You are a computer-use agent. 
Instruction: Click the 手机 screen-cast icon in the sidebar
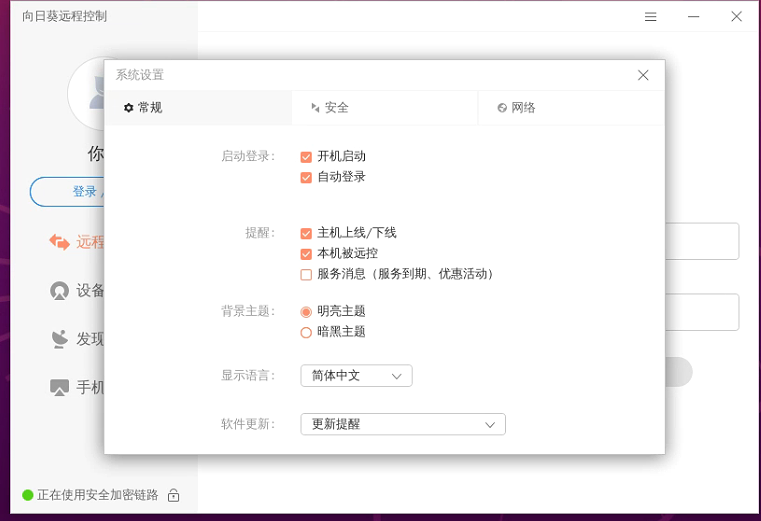[x=60, y=387]
